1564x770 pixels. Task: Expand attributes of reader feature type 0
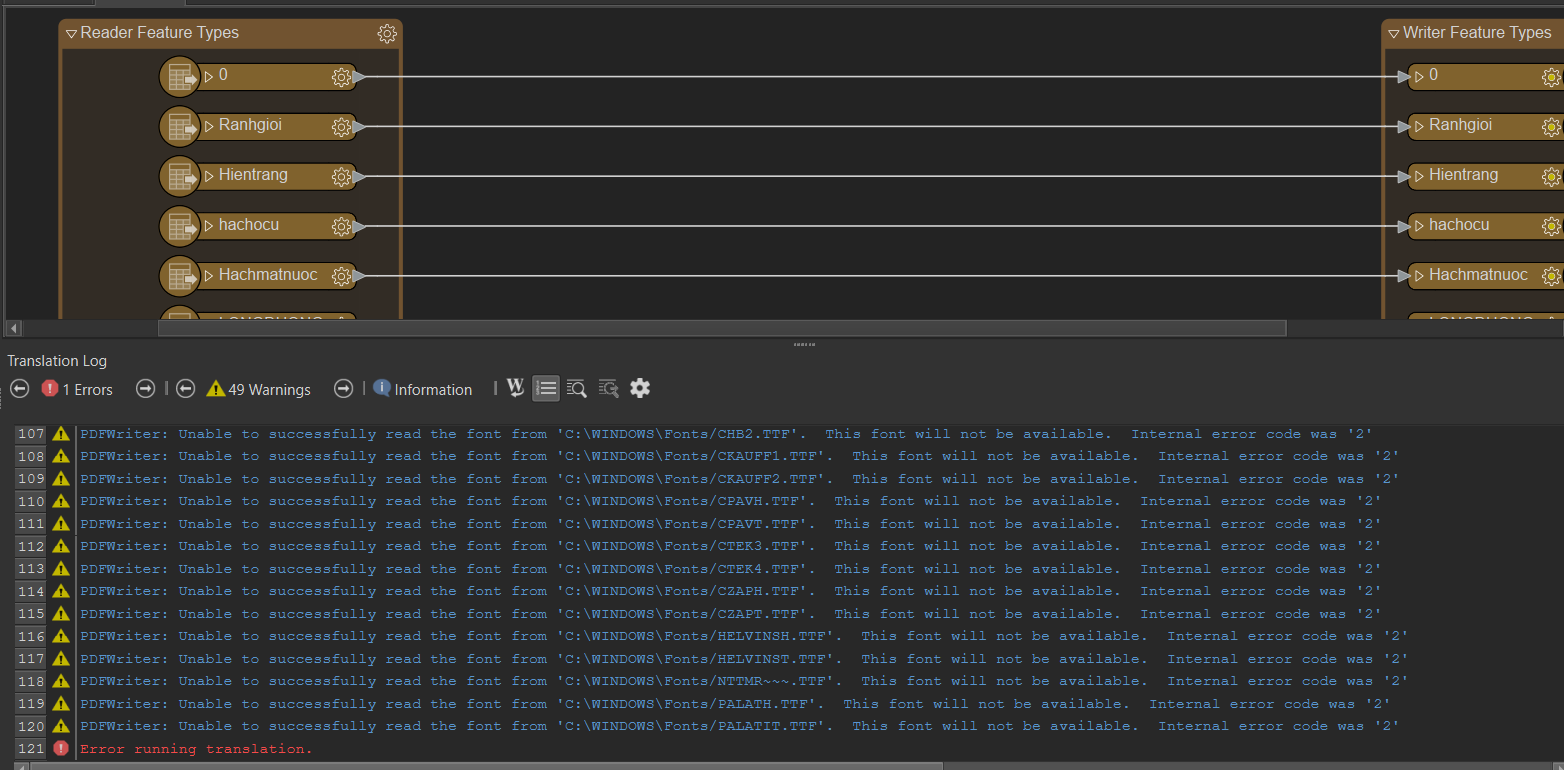tap(209, 76)
